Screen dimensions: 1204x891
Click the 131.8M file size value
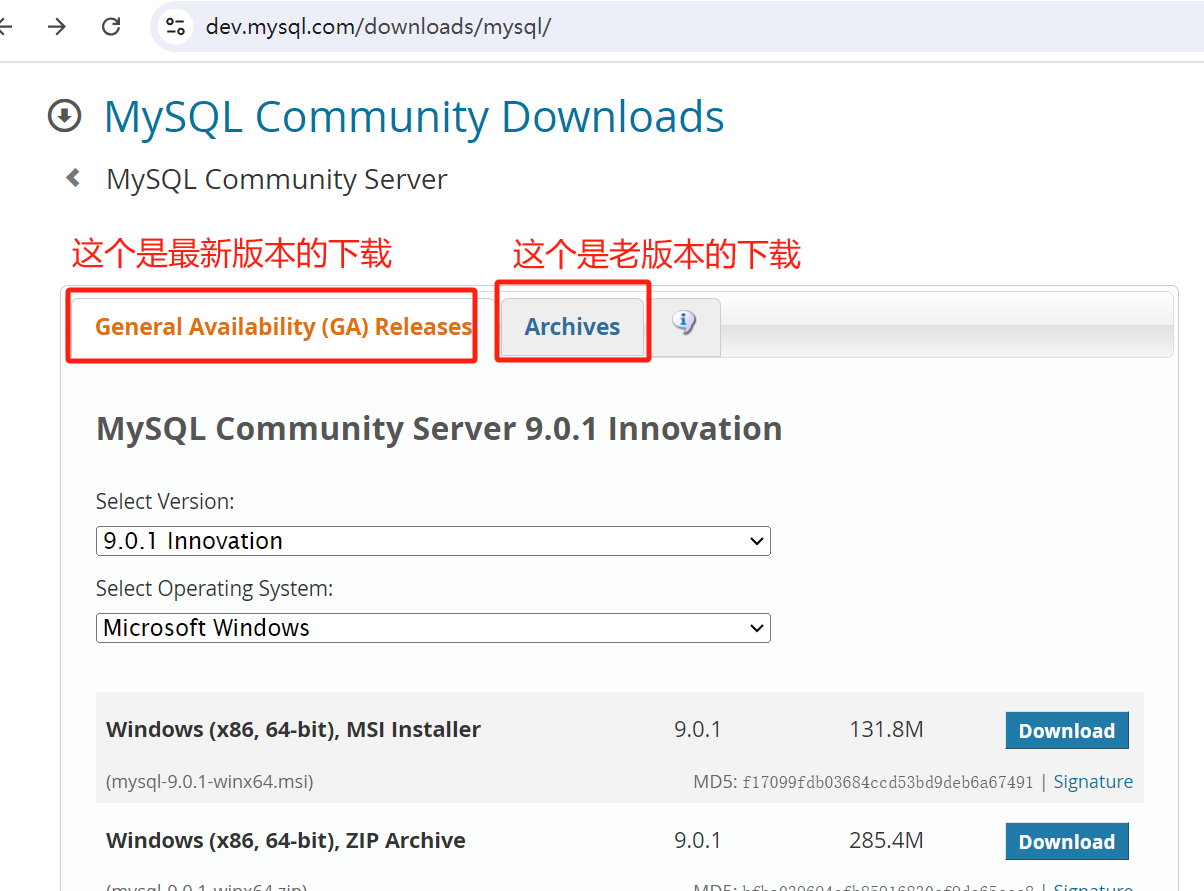pos(886,730)
